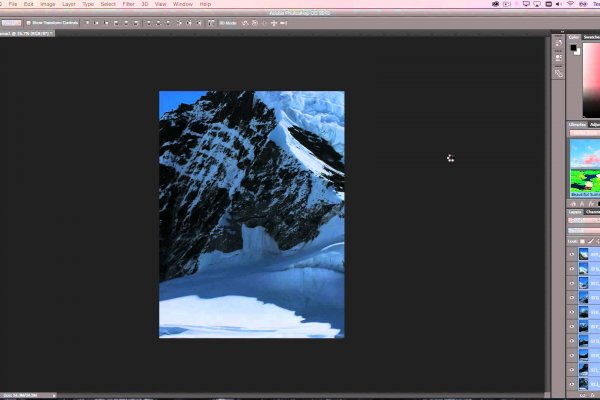Switch to the Swatches panel tab
The image size is (600, 400).
592,34
